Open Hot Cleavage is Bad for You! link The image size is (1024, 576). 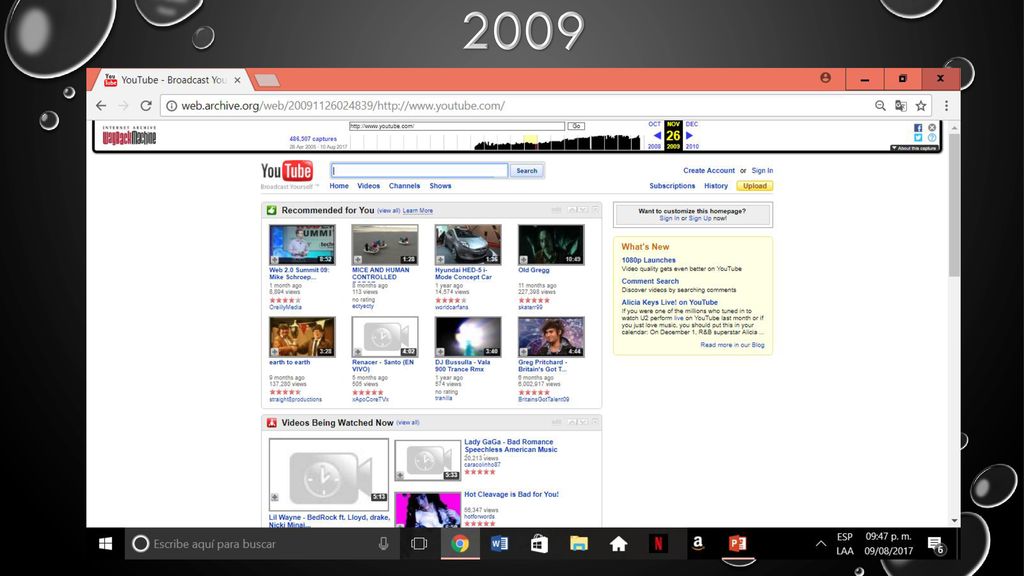pyautogui.click(x=511, y=494)
